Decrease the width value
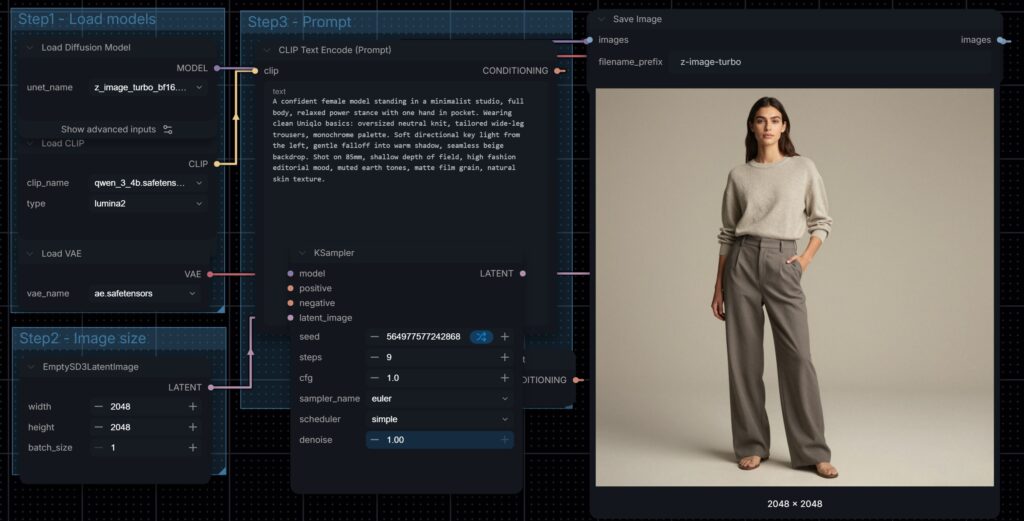This screenshot has width=1024, height=521. point(99,407)
